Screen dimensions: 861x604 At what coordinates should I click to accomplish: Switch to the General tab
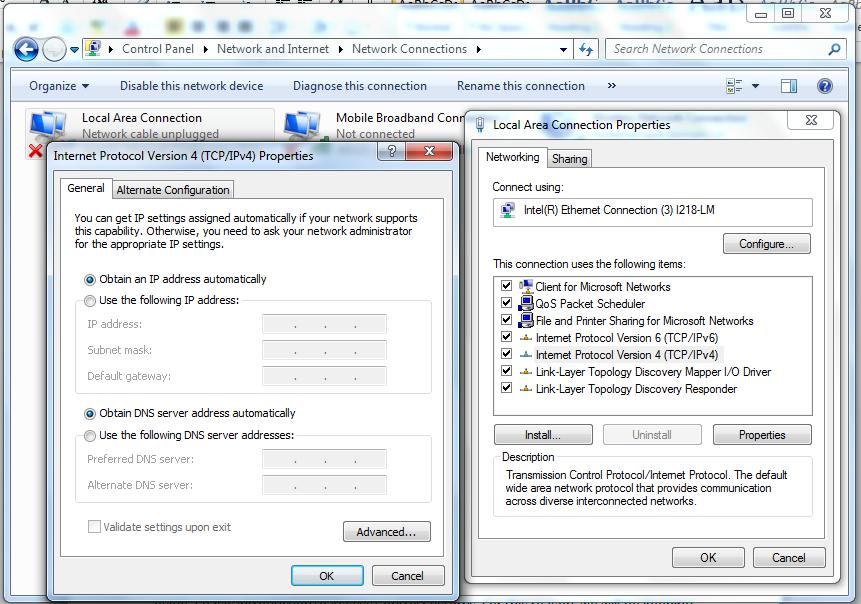(x=86, y=188)
